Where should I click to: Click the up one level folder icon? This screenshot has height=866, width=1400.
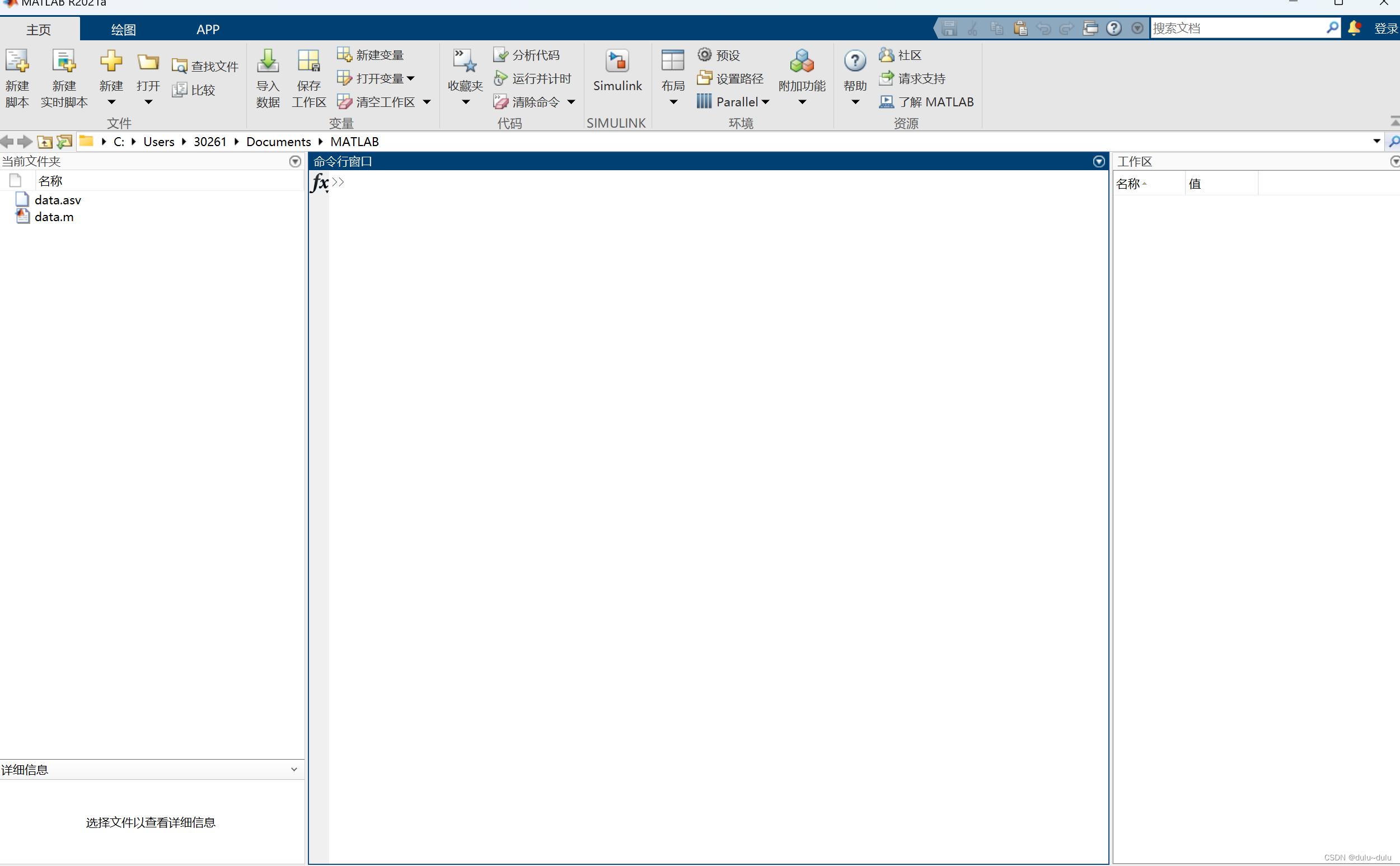(x=45, y=142)
